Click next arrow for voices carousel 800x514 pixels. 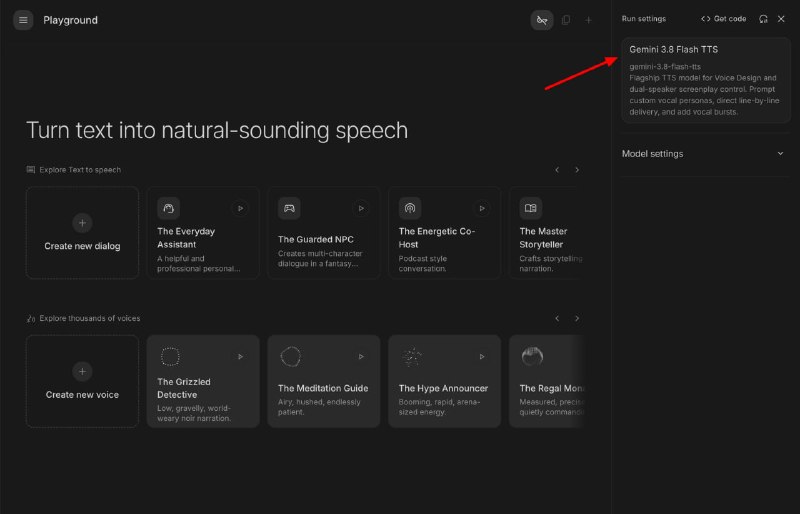click(x=577, y=319)
